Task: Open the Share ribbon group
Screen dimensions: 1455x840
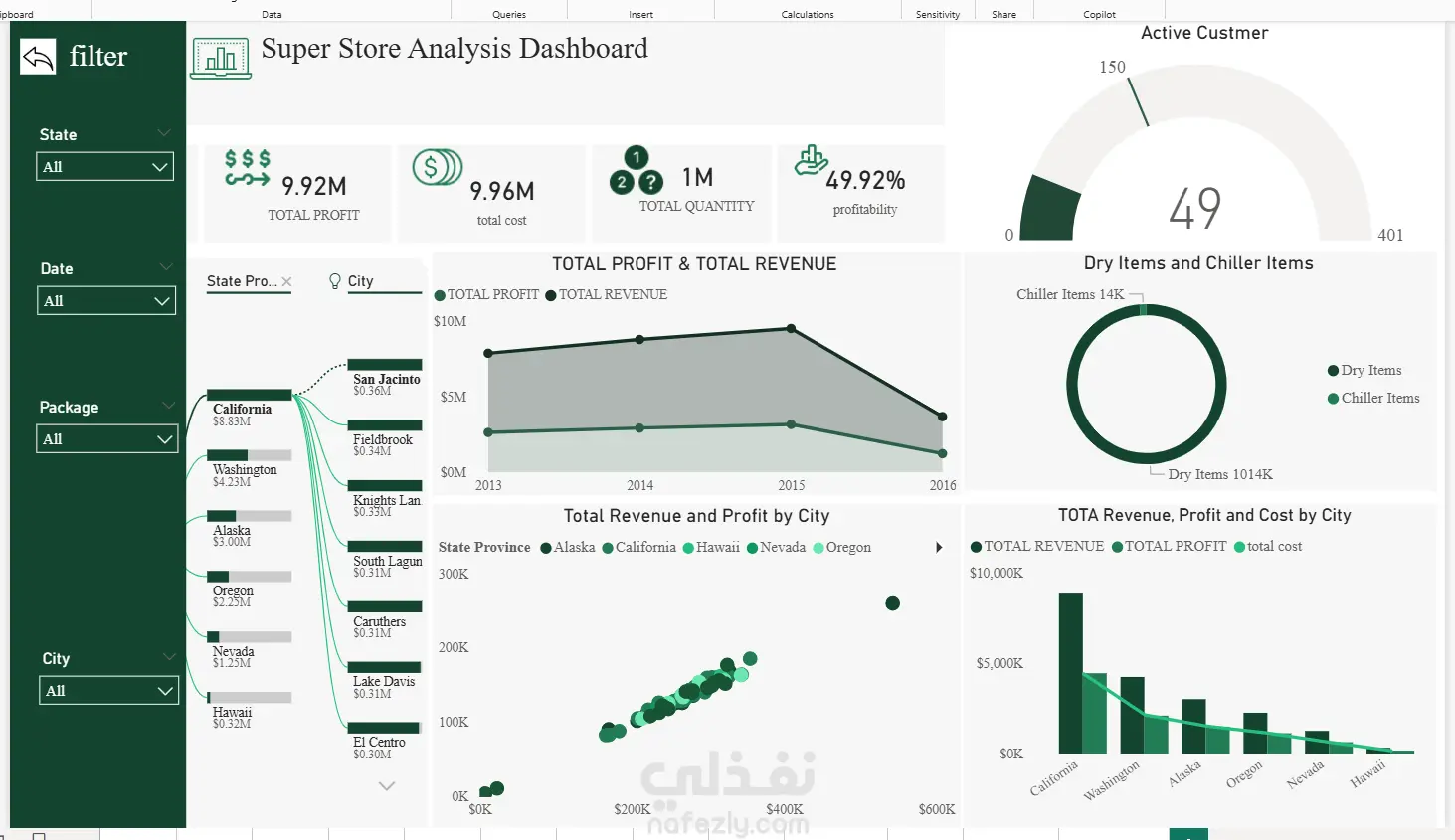Action: coord(1004,14)
